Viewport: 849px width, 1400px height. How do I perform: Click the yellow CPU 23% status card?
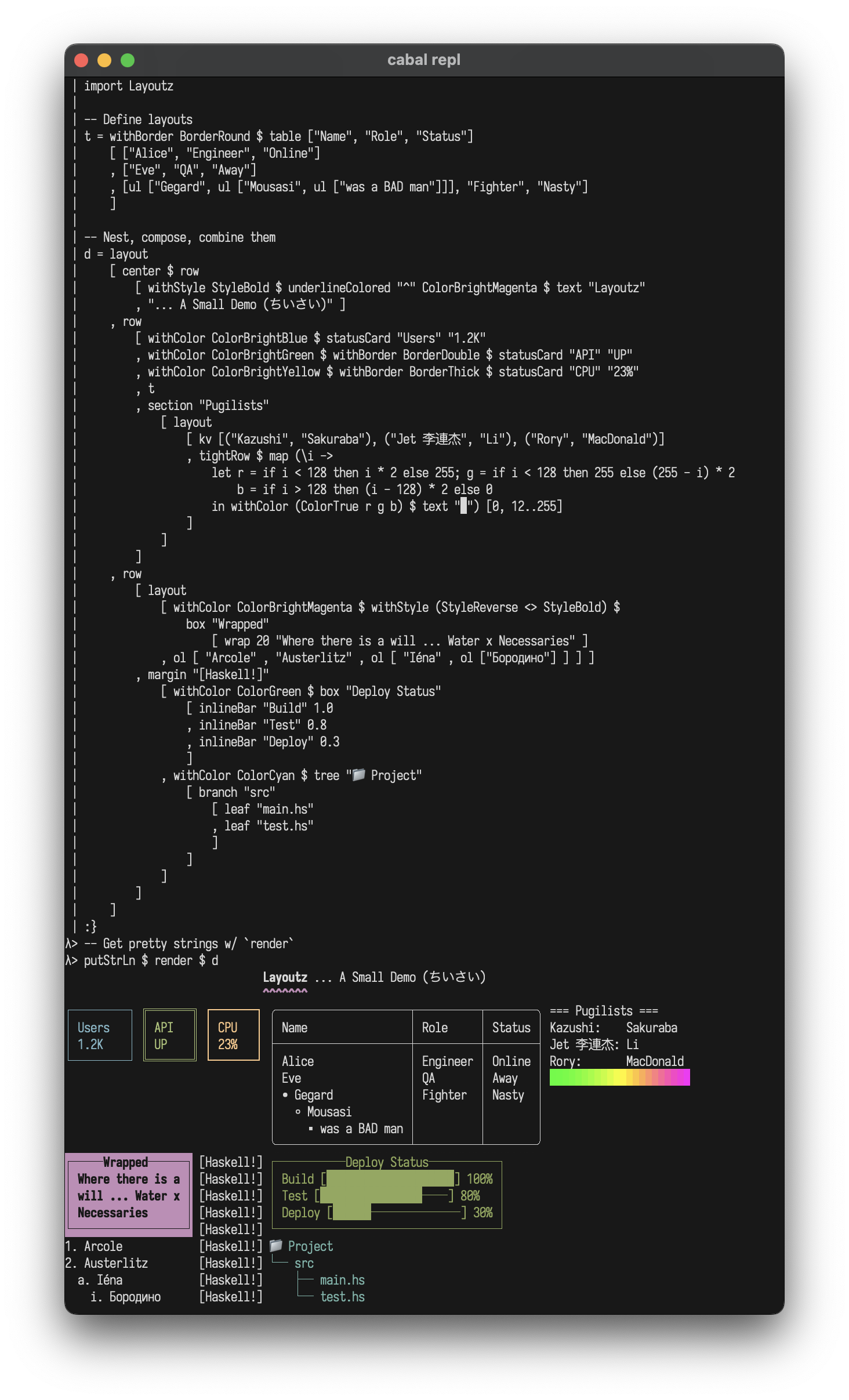tap(233, 1035)
